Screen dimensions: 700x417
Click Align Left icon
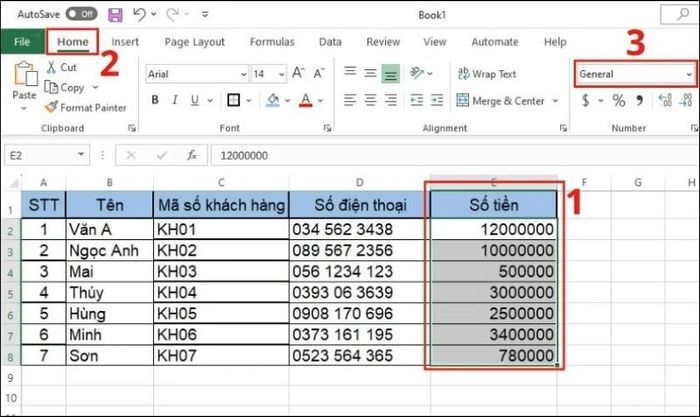350,100
